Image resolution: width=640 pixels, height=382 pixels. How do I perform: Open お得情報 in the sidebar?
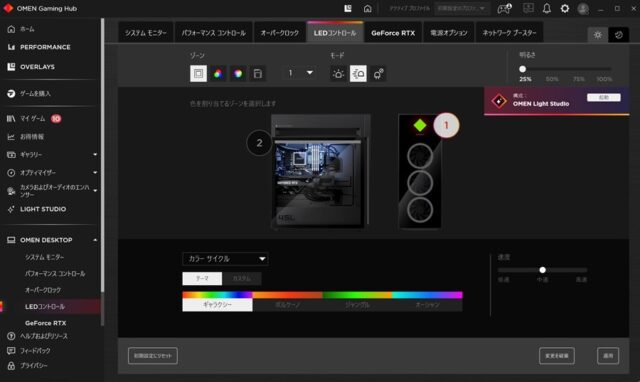pyautogui.click(x=32, y=137)
